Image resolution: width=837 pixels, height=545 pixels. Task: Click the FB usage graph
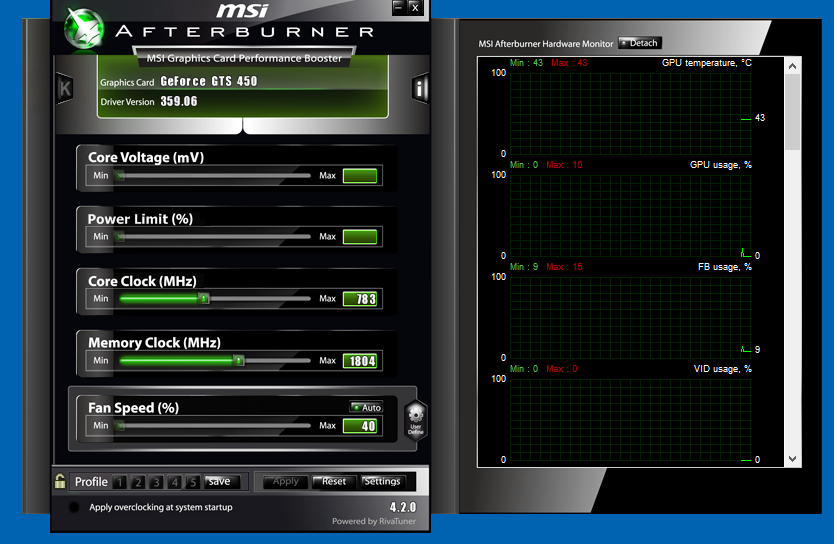(x=630, y=318)
